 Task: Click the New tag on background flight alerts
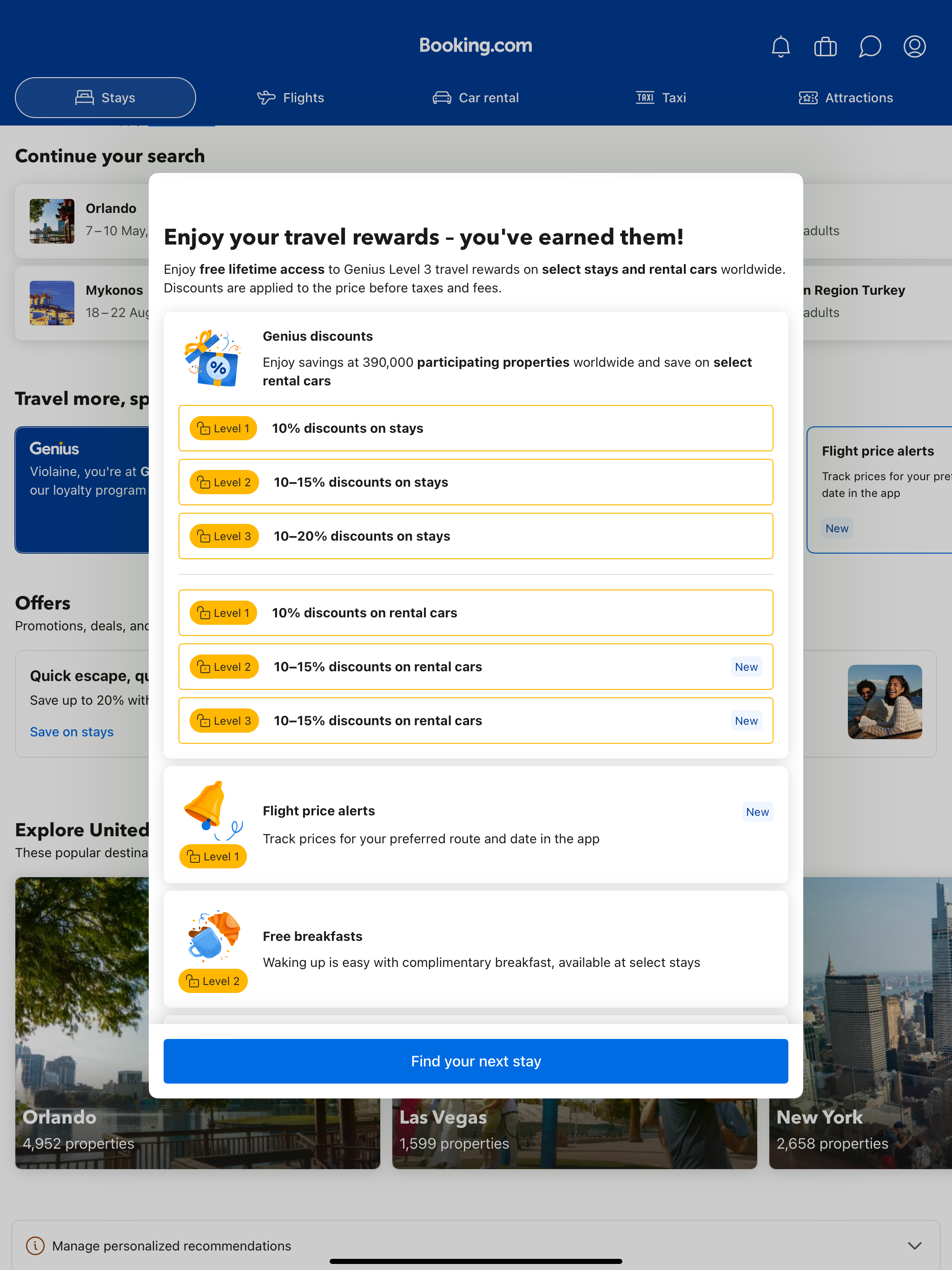(837, 528)
